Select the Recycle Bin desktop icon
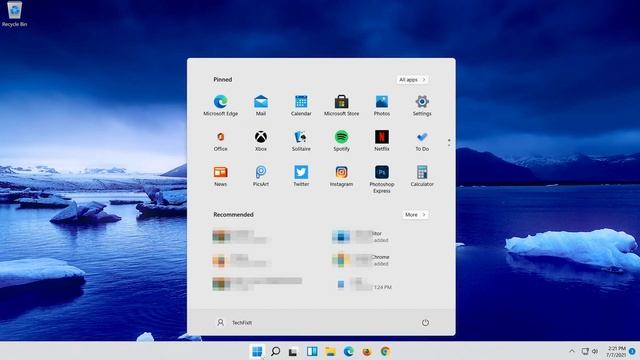The width and height of the screenshot is (640, 360). point(15,14)
